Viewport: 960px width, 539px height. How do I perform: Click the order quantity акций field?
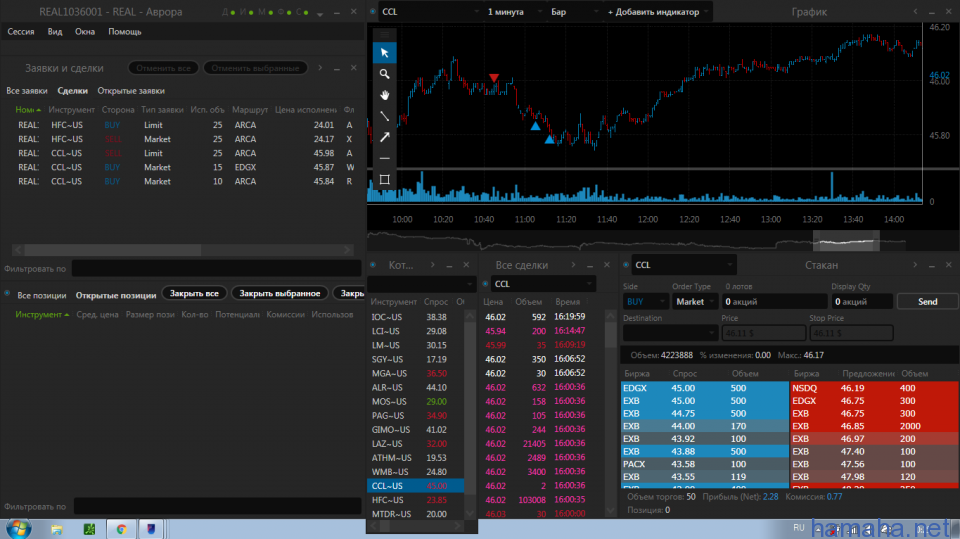(774, 301)
